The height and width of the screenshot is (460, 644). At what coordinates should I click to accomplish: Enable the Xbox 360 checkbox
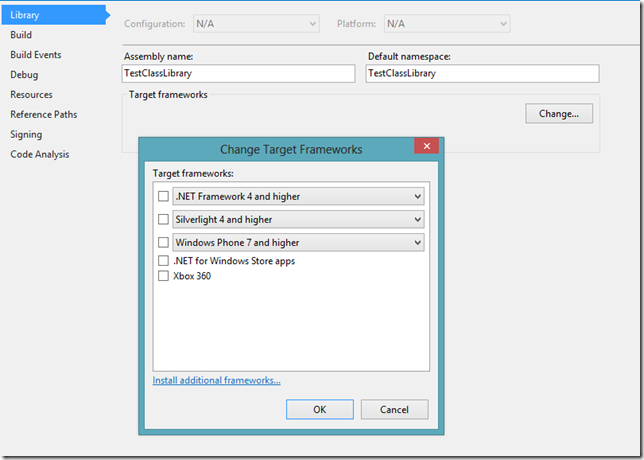point(163,276)
